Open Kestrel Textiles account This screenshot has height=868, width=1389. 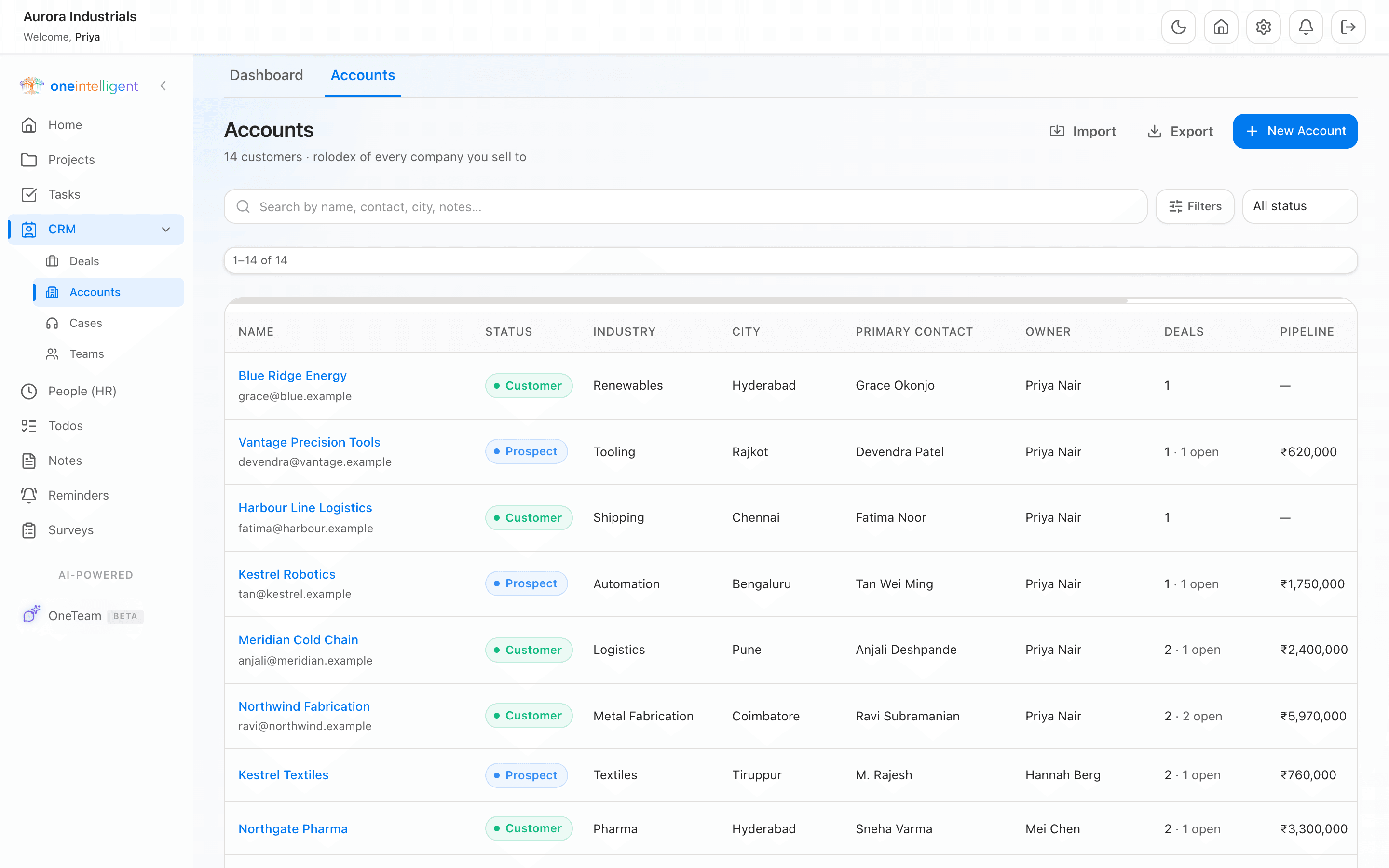tap(284, 775)
